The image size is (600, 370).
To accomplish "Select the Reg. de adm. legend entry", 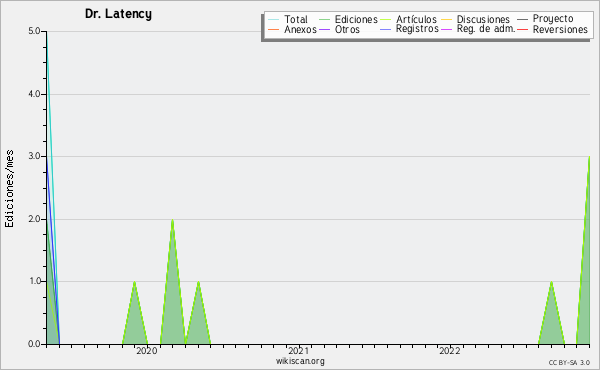I will point(478,29).
